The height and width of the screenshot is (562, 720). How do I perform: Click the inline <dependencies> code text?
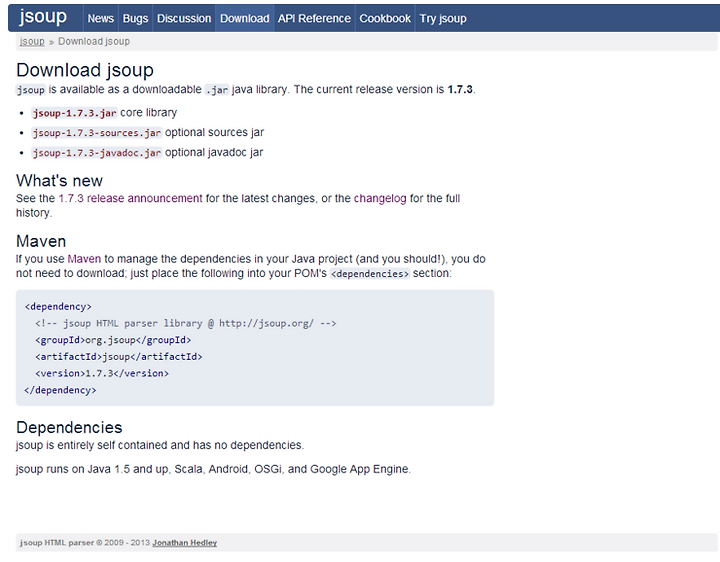[370, 274]
